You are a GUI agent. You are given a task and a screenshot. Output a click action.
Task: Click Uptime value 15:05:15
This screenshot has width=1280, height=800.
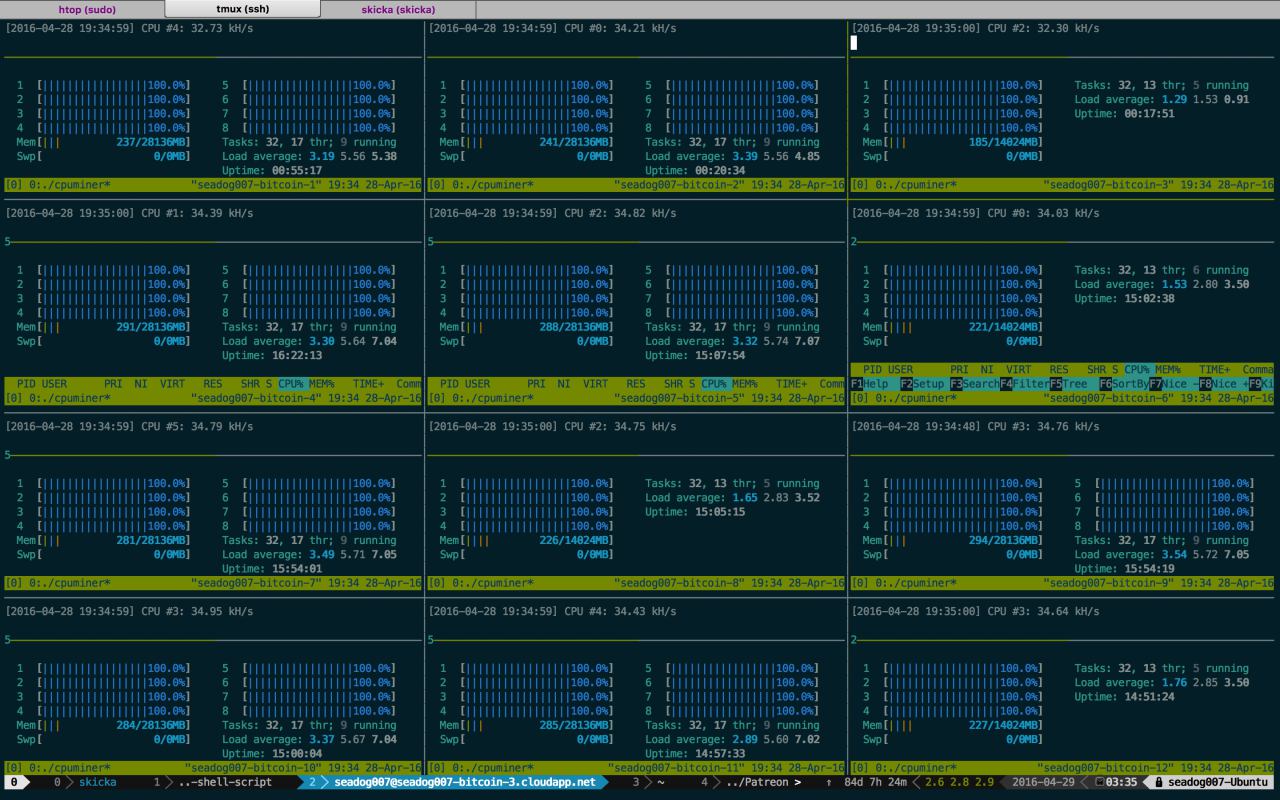click(x=720, y=512)
